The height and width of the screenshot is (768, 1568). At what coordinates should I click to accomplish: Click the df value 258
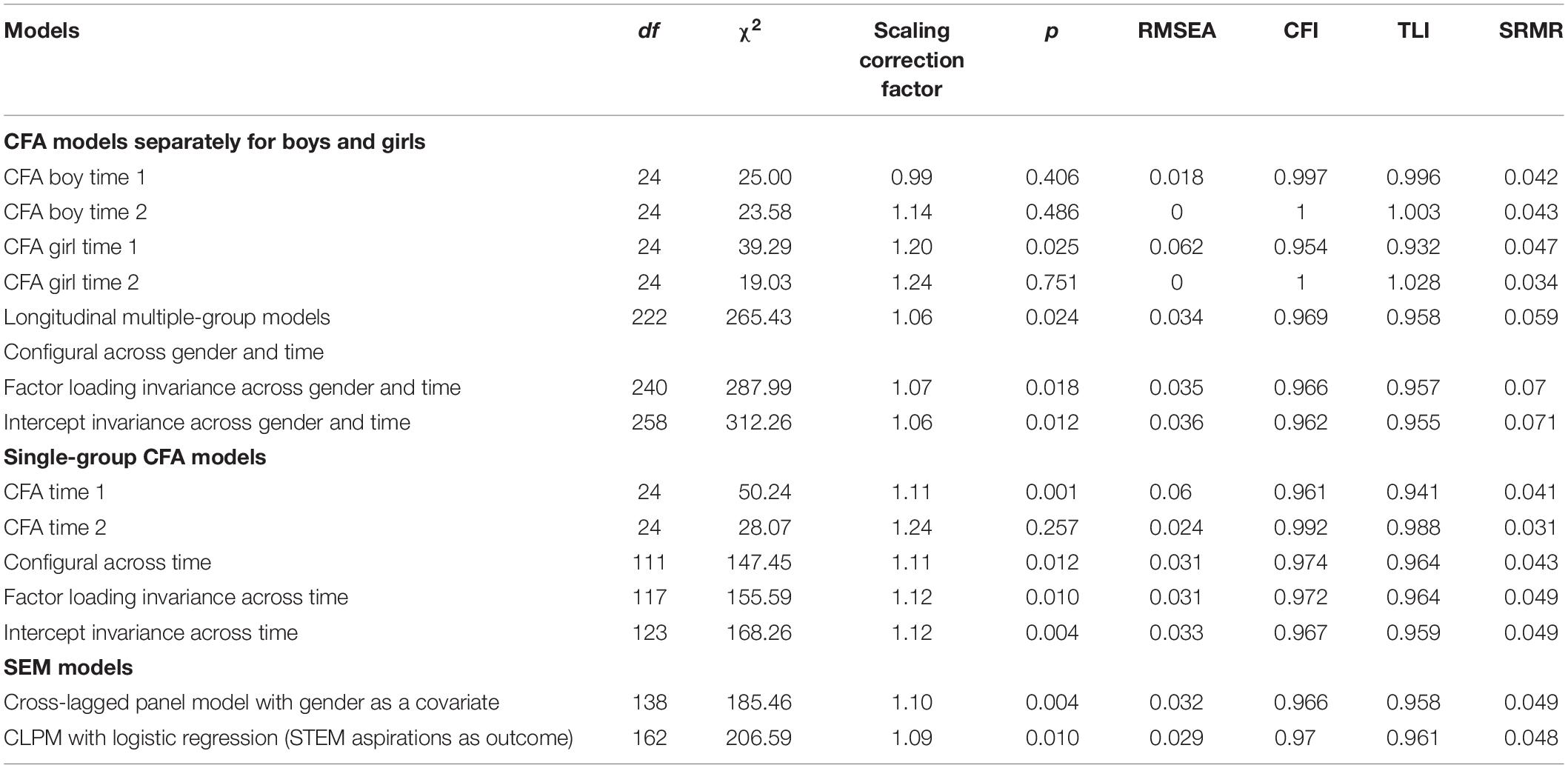click(x=649, y=422)
